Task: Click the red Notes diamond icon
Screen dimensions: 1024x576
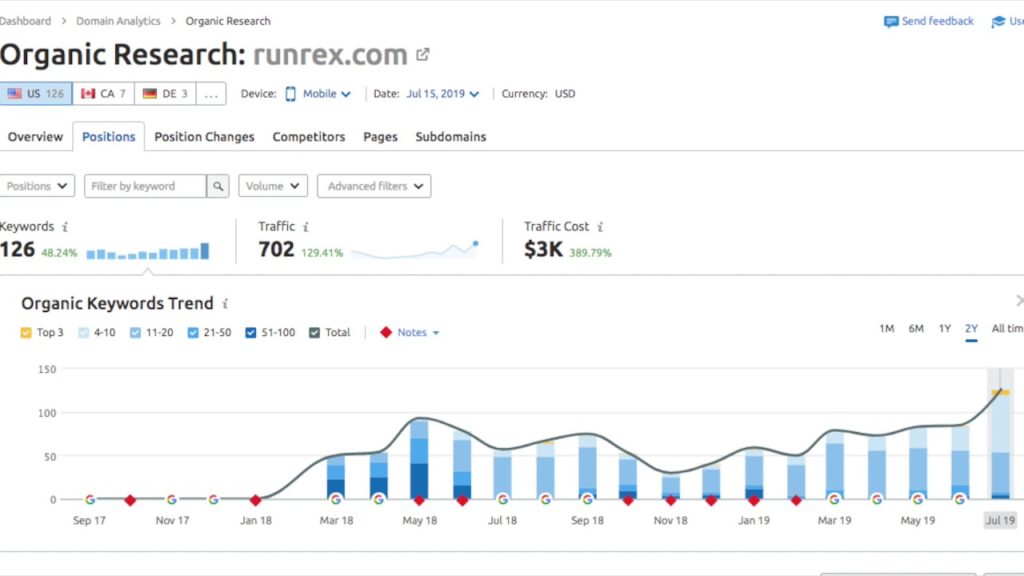Action: pos(386,332)
